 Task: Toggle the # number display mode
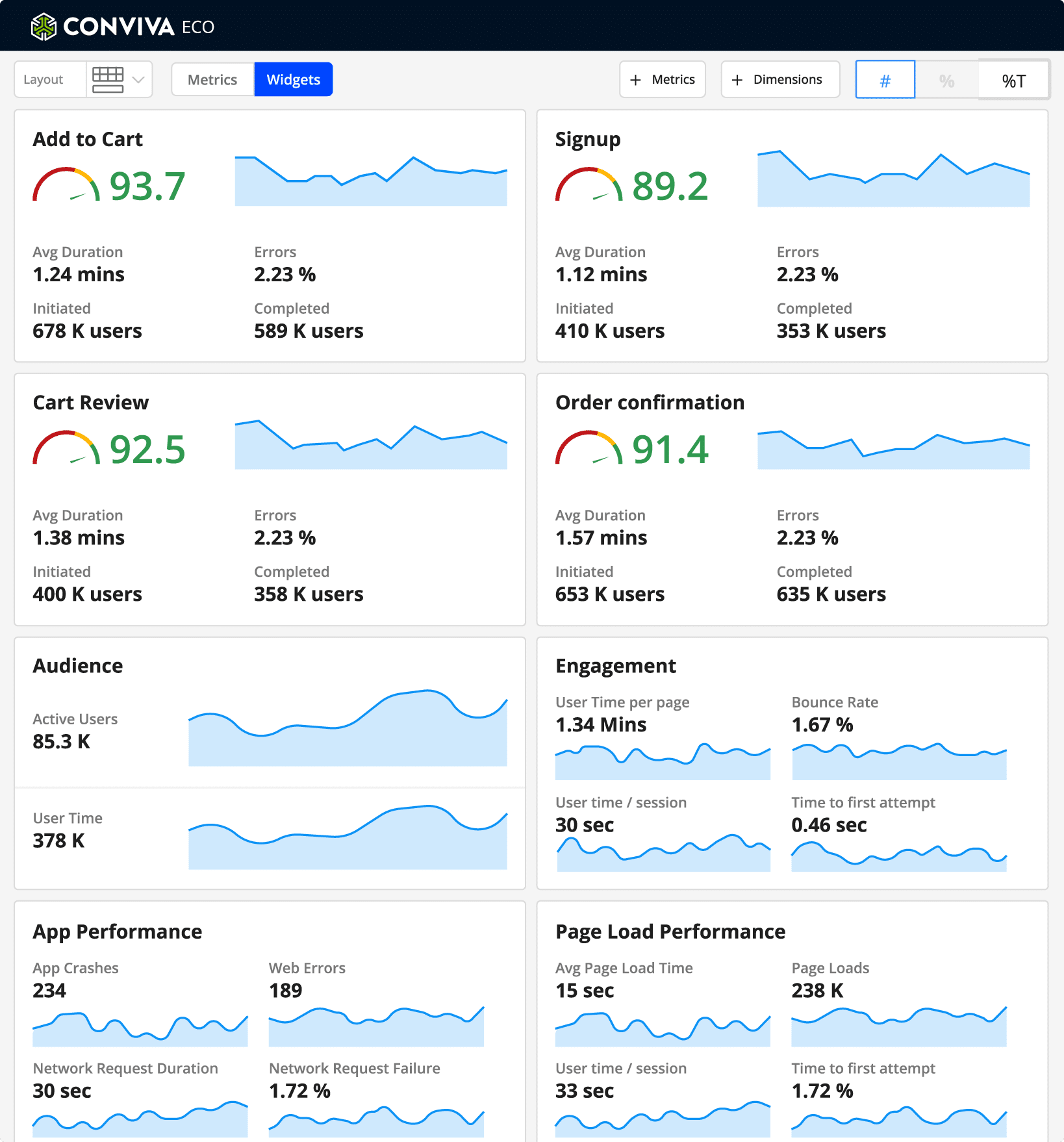click(x=885, y=80)
